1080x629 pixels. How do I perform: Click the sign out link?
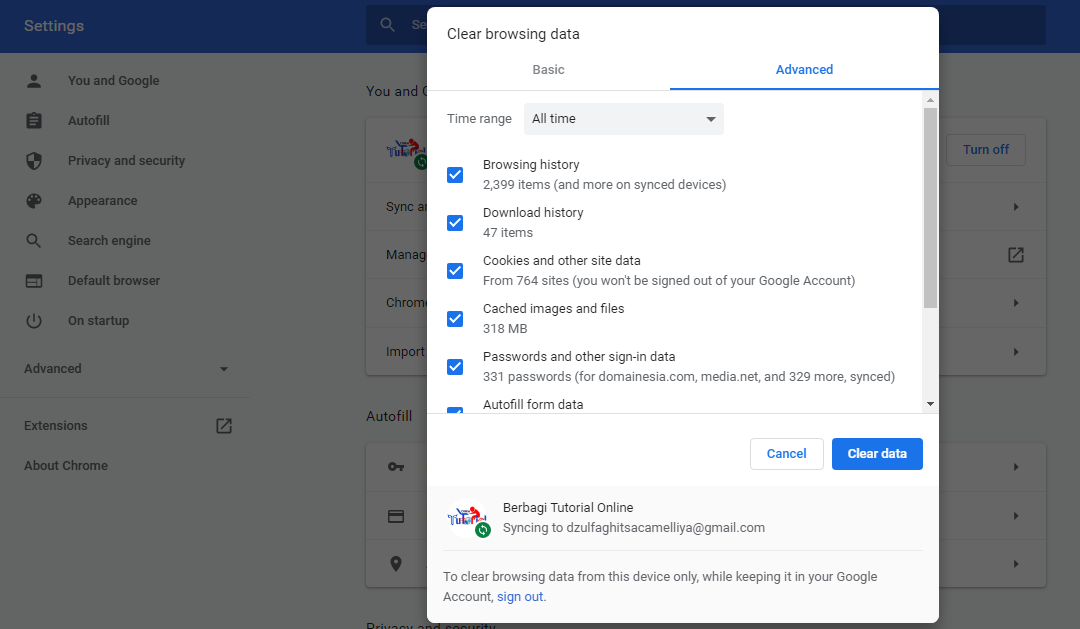[x=520, y=597]
